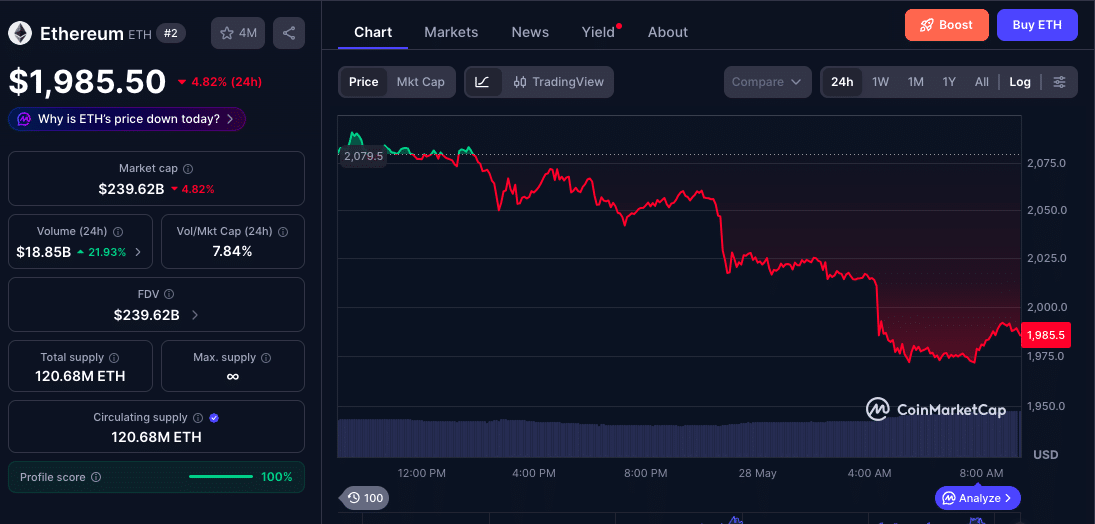The width and height of the screenshot is (1095, 524).
Task: Click the 4.82% (24h) change text
Action: (x=220, y=82)
